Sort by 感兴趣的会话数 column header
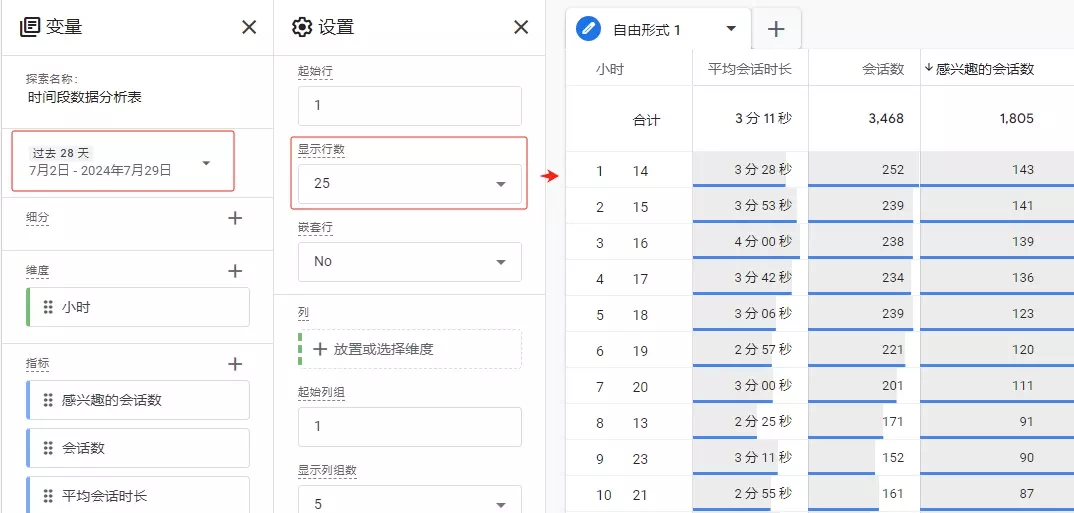1074x513 pixels. tap(984, 68)
